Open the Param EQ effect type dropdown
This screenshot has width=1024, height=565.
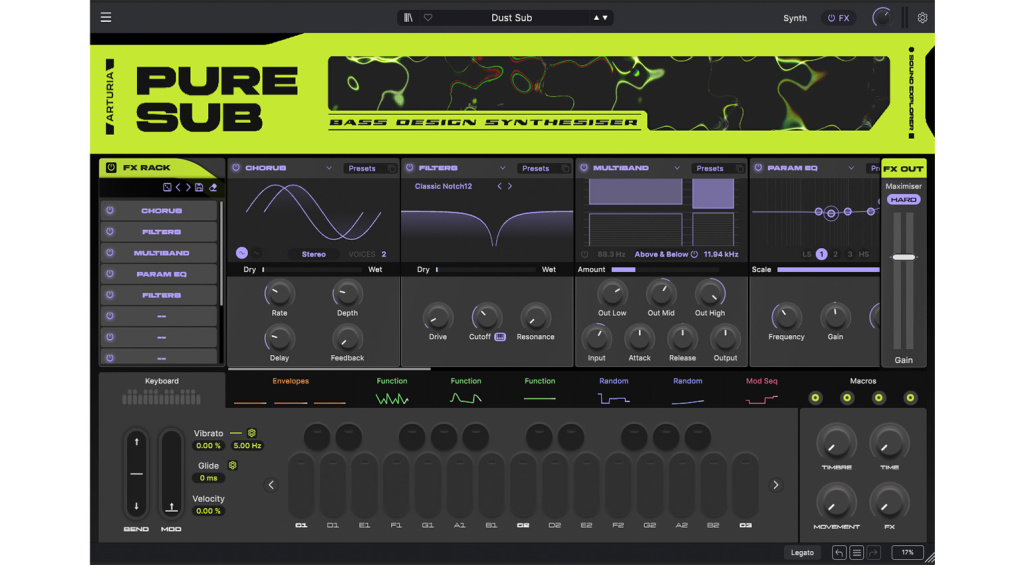click(x=851, y=169)
